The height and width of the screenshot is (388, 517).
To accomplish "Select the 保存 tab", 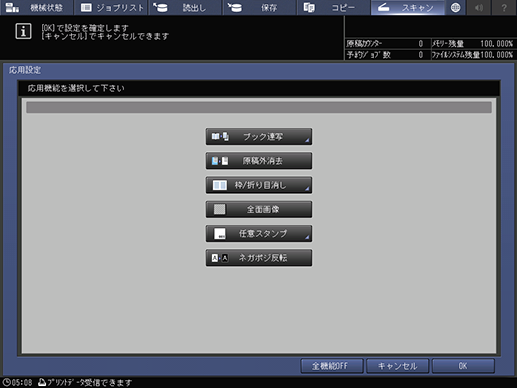I will coord(259,7).
